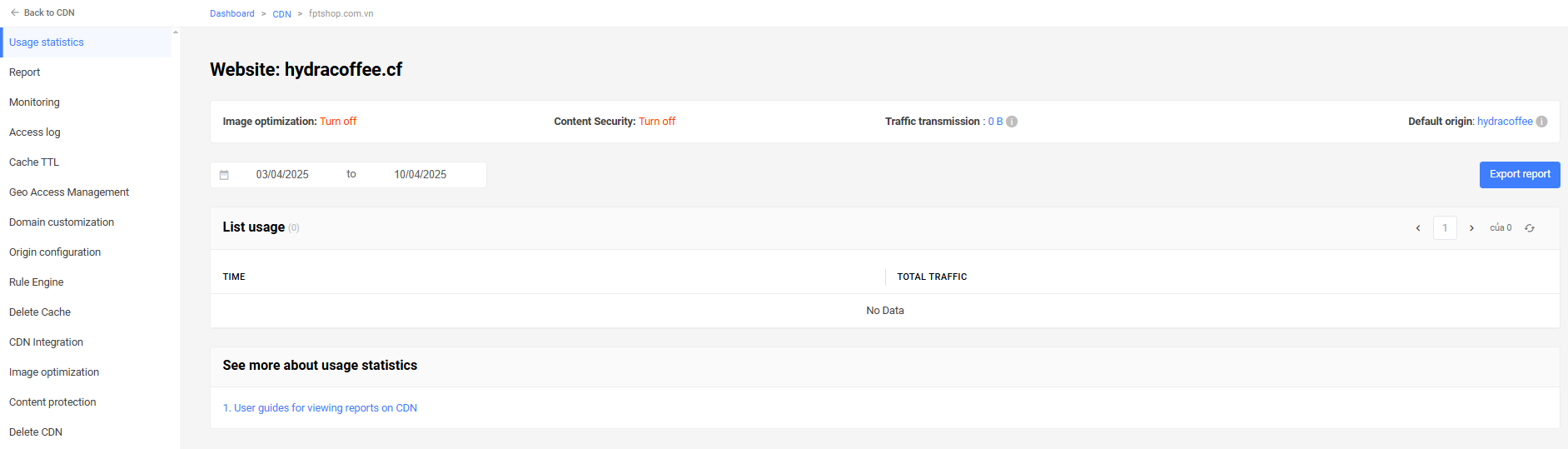
Task: Go to previous page of List usage
Action: click(1418, 228)
